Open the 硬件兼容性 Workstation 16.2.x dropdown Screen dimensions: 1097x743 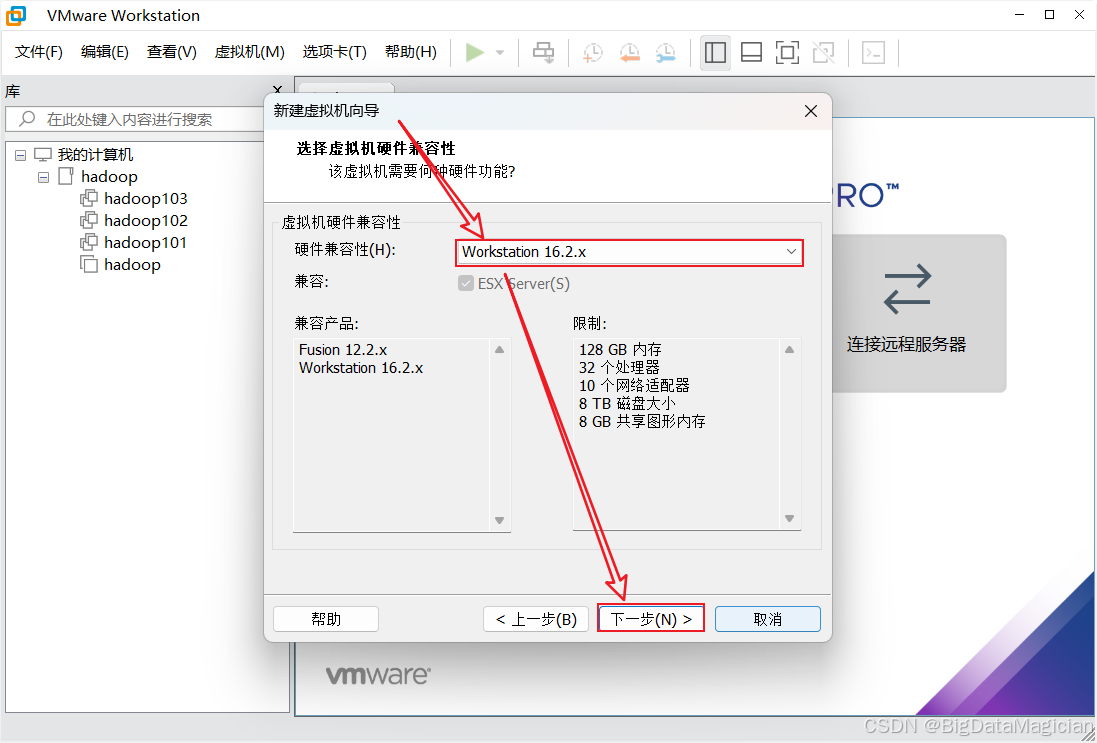coord(629,252)
